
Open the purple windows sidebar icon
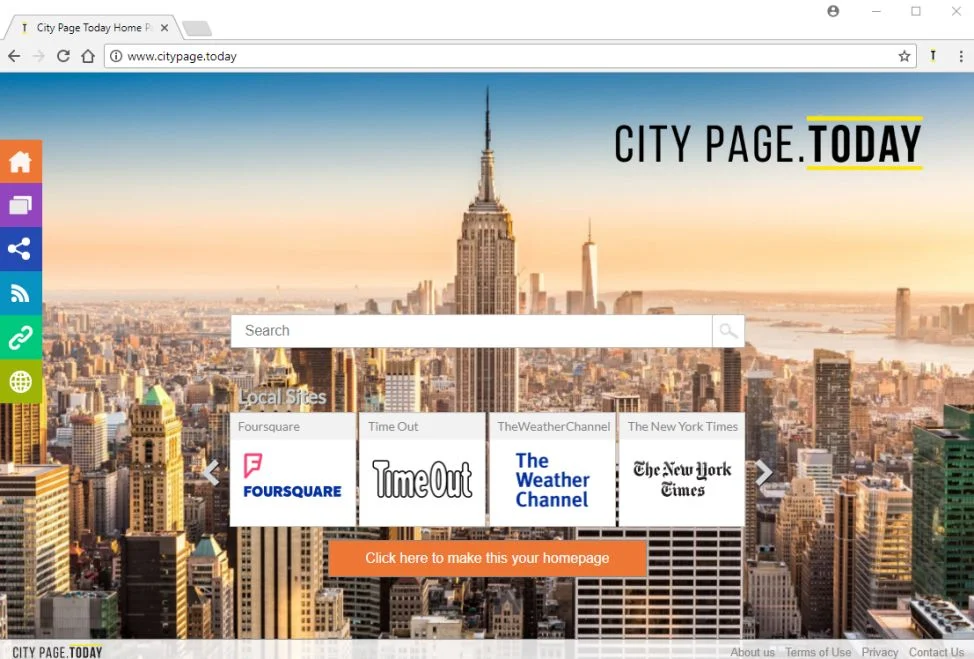point(20,205)
